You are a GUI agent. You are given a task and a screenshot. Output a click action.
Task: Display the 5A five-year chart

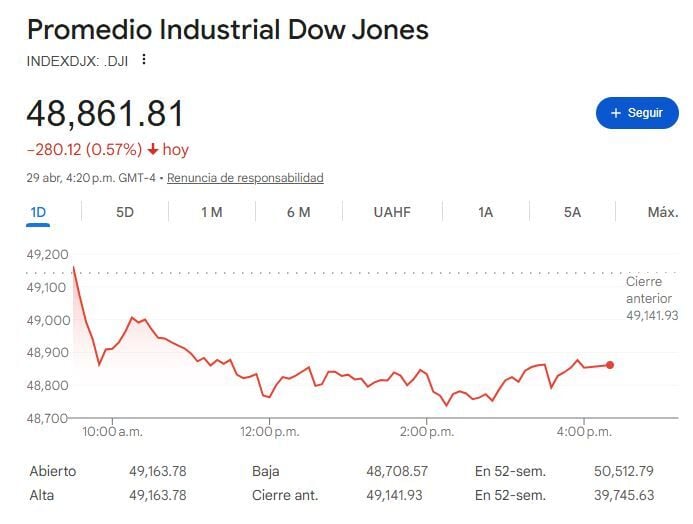click(x=572, y=212)
